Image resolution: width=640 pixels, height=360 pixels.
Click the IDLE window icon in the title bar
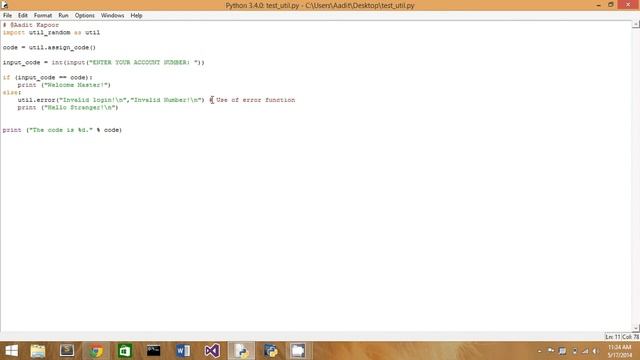[4, 5]
